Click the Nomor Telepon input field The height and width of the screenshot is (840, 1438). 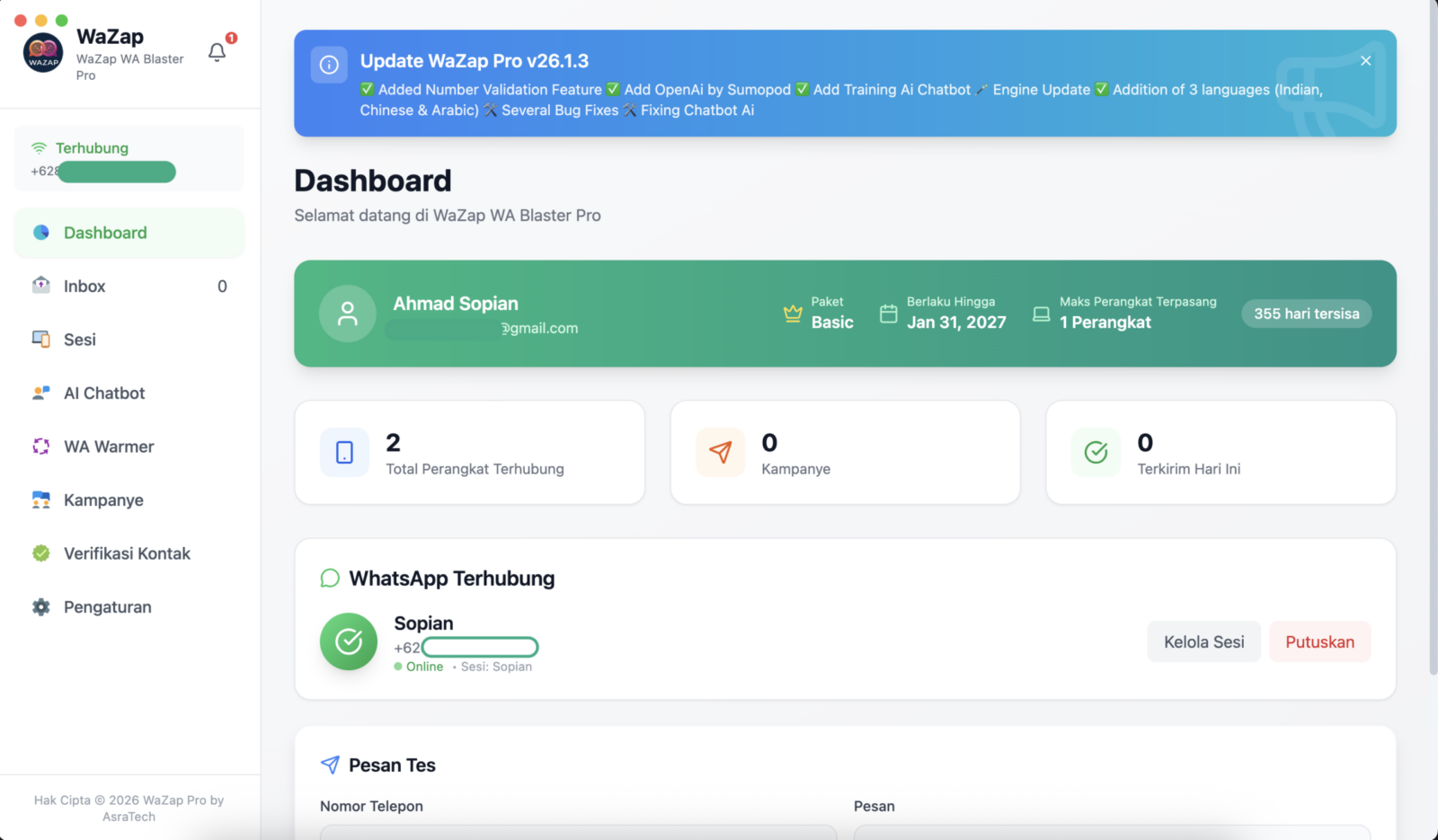[578, 832]
